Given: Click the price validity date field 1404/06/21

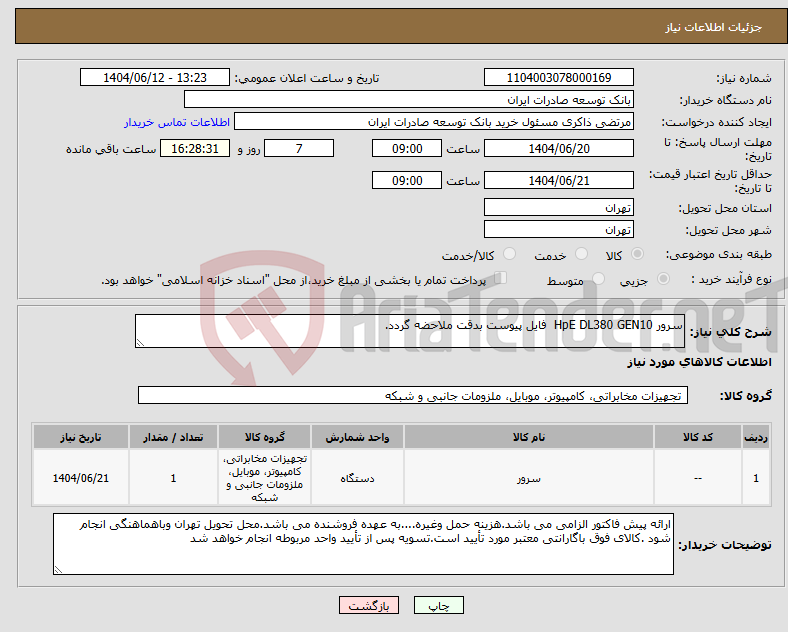Looking at the screenshot, I should [x=558, y=180].
